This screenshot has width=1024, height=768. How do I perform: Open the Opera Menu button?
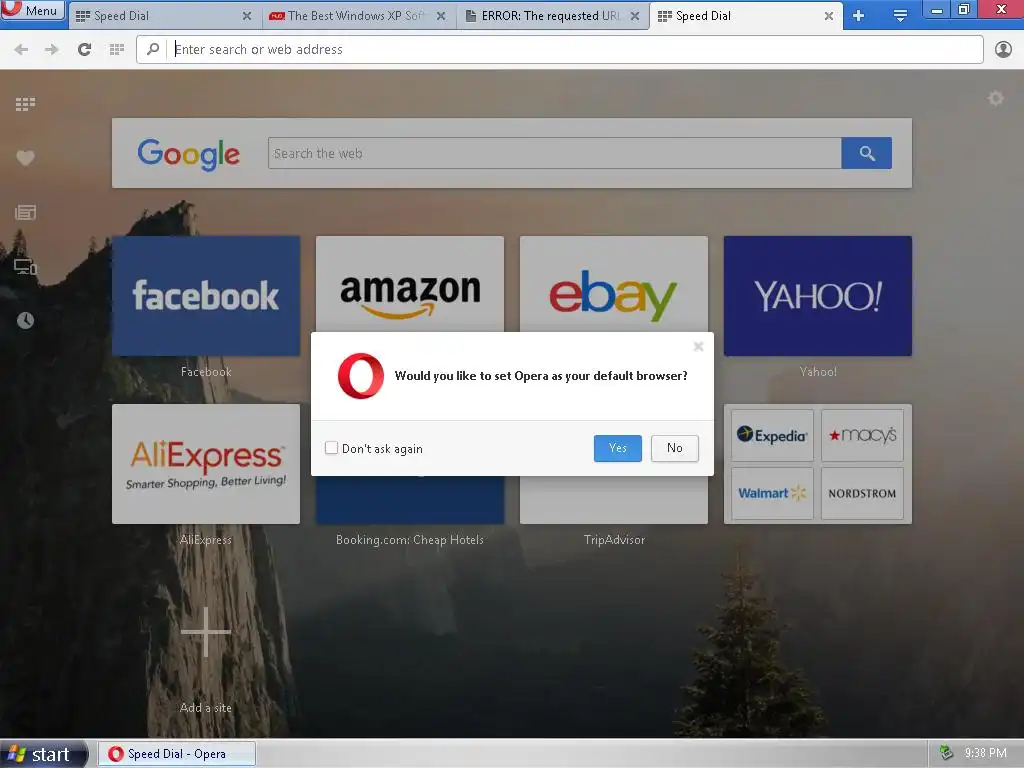pos(33,10)
